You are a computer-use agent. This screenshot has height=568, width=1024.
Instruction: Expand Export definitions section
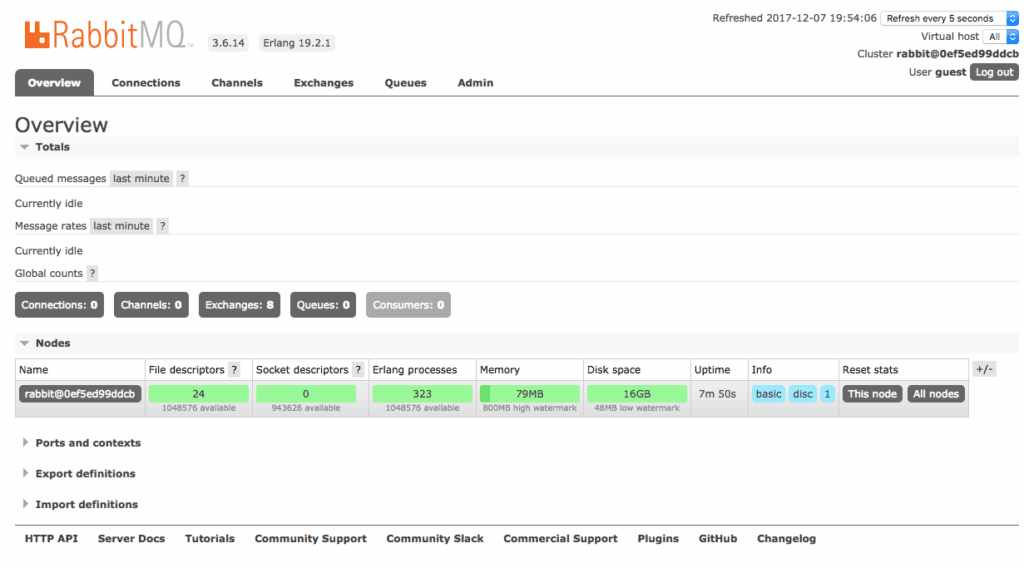84,474
